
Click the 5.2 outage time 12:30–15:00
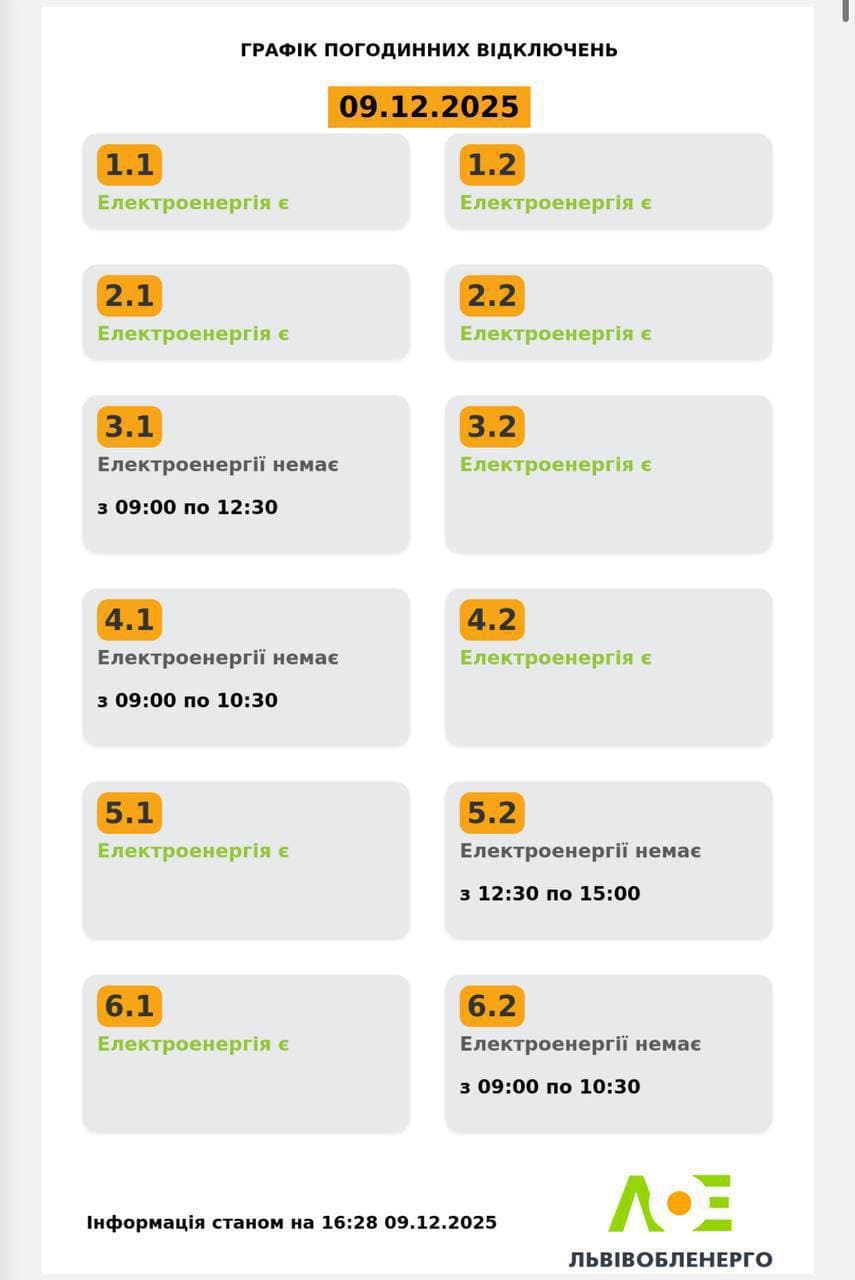[x=550, y=894]
